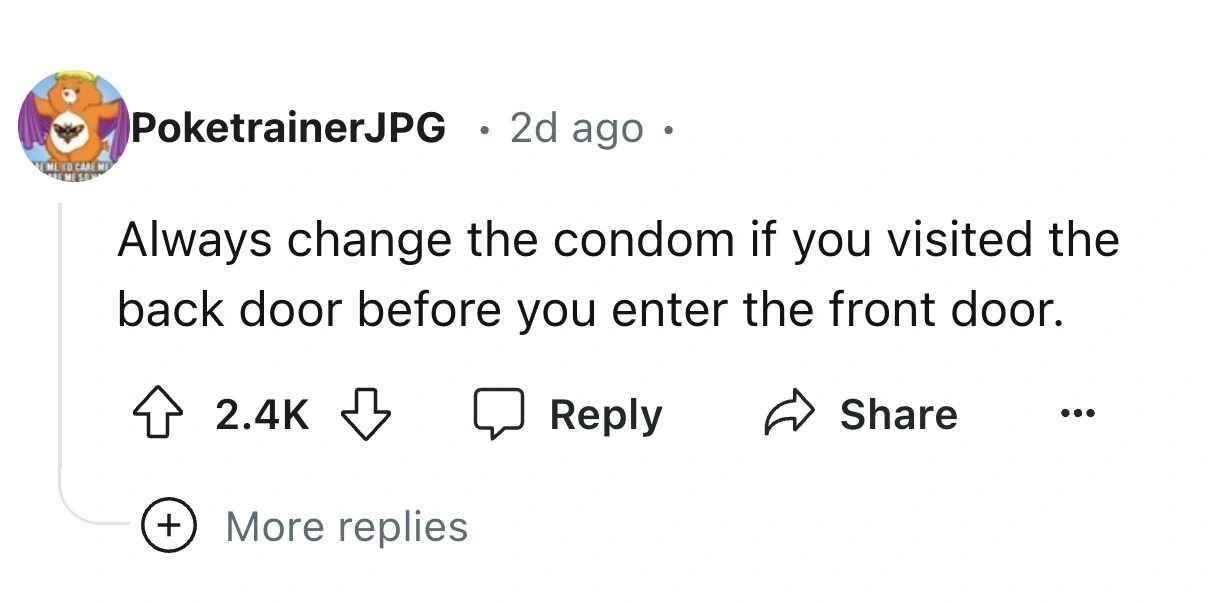Click the trailing dot after "2d ago"
1214x604 pixels.
click(x=669, y=129)
